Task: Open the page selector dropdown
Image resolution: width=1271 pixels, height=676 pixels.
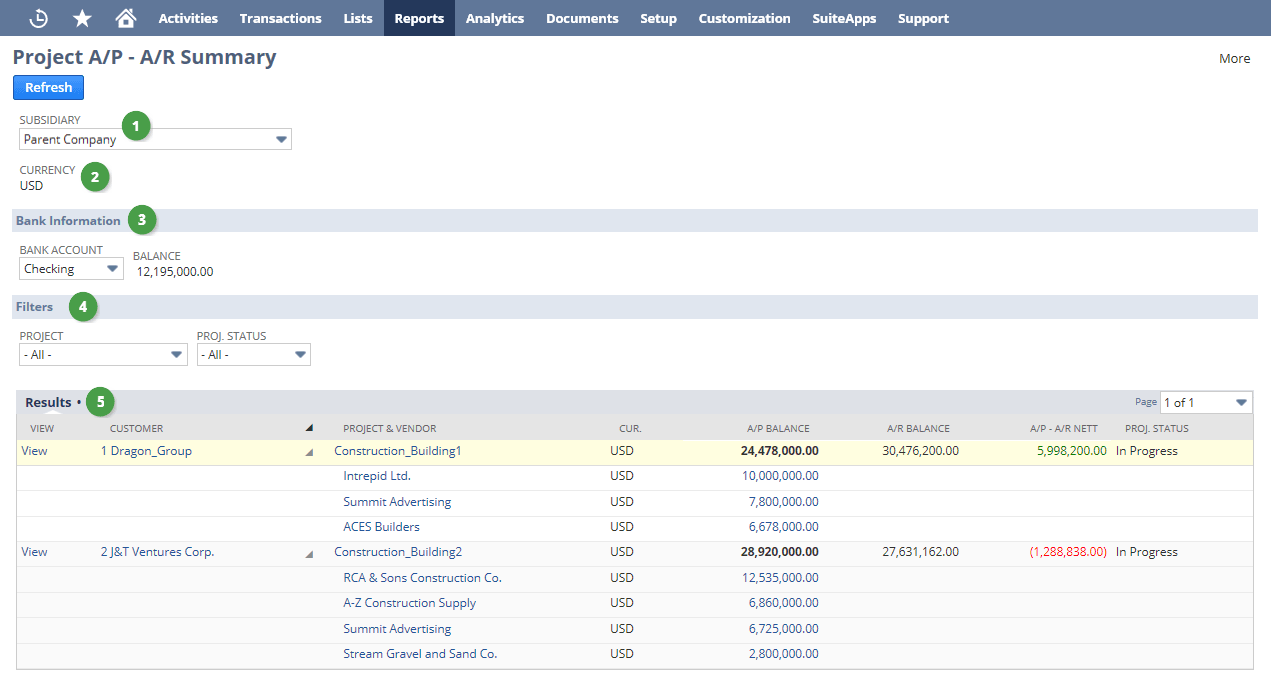Action: click(1241, 403)
